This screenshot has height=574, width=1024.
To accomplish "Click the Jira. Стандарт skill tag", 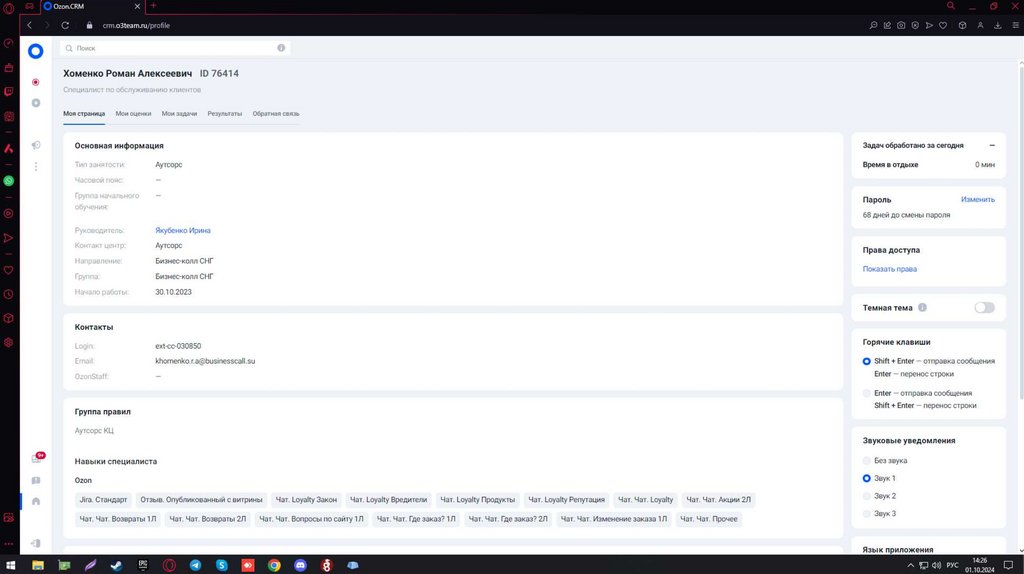I will [x=103, y=500].
